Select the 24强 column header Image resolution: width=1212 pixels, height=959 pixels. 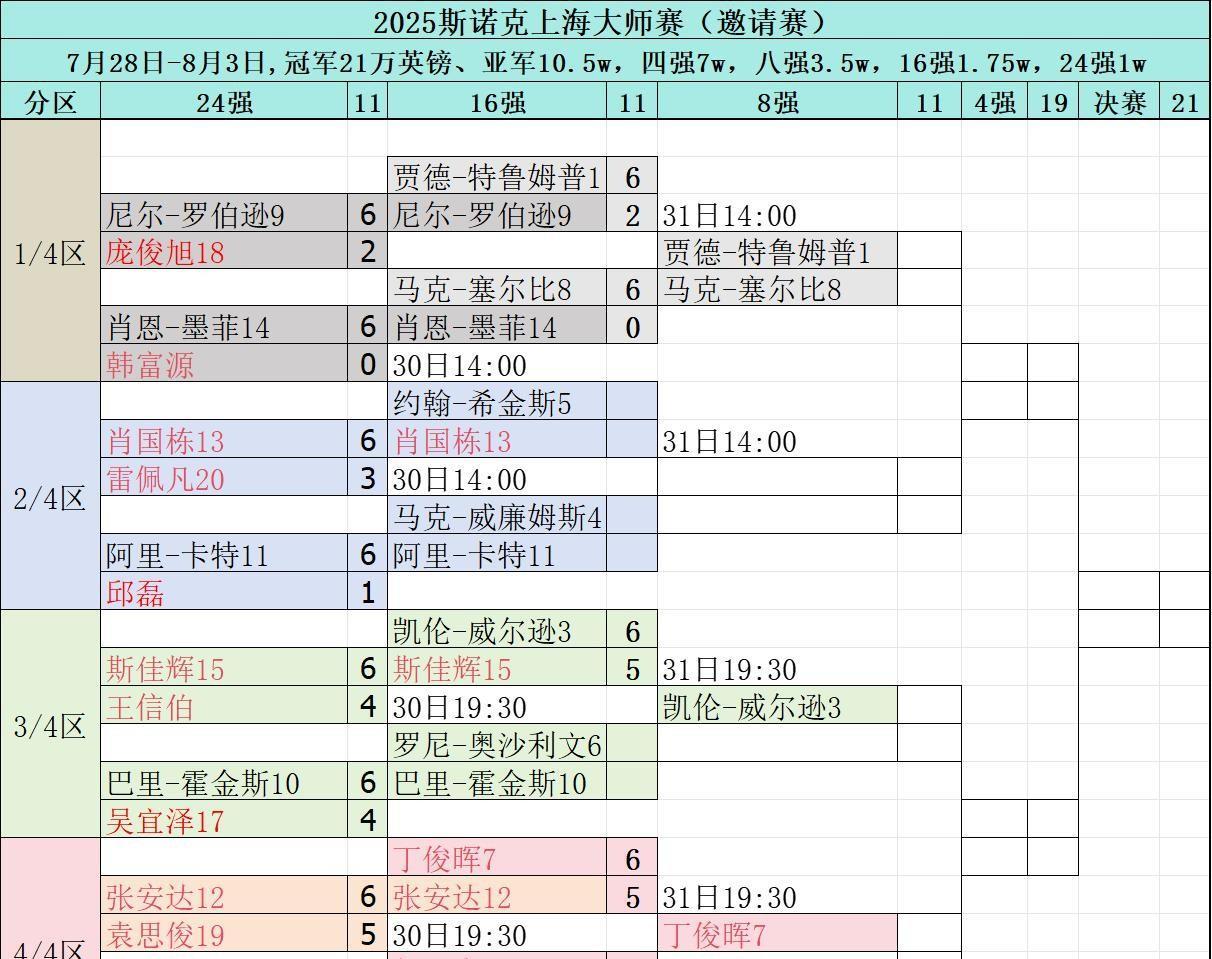(x=224, y=101)
